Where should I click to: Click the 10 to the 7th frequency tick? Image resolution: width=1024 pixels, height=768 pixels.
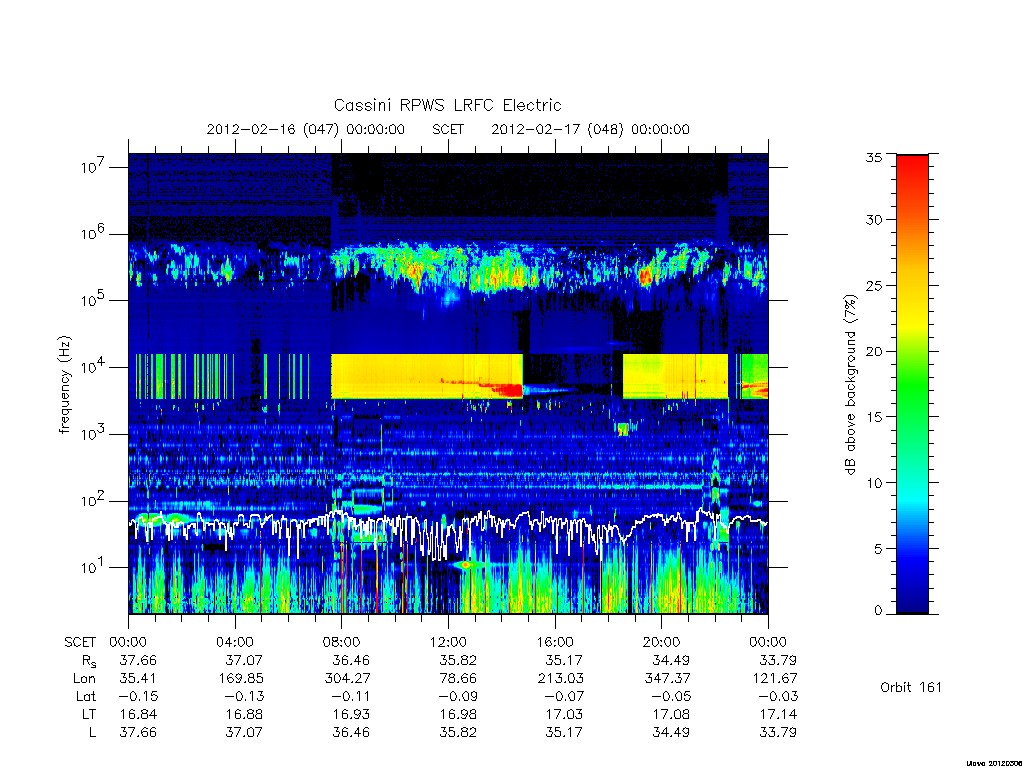click(93, 167)
